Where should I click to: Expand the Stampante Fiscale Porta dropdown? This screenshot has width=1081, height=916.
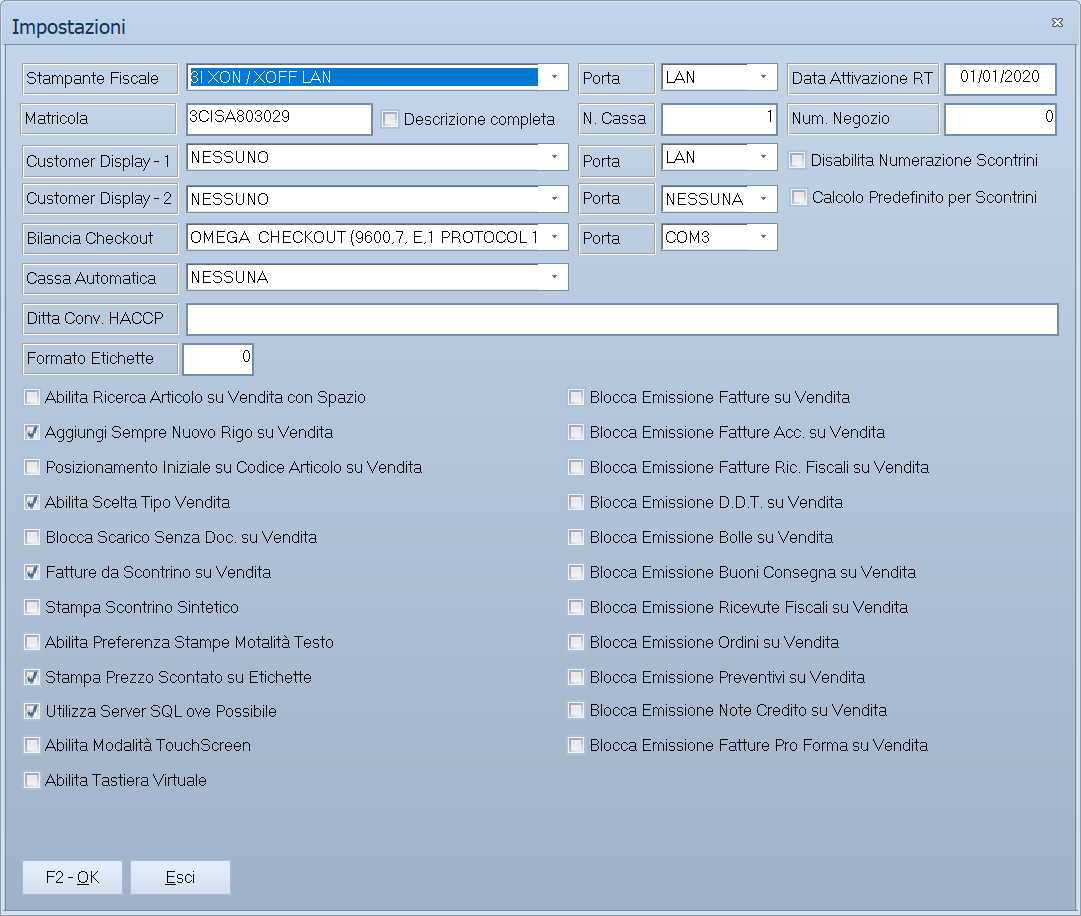pos(763,77)
